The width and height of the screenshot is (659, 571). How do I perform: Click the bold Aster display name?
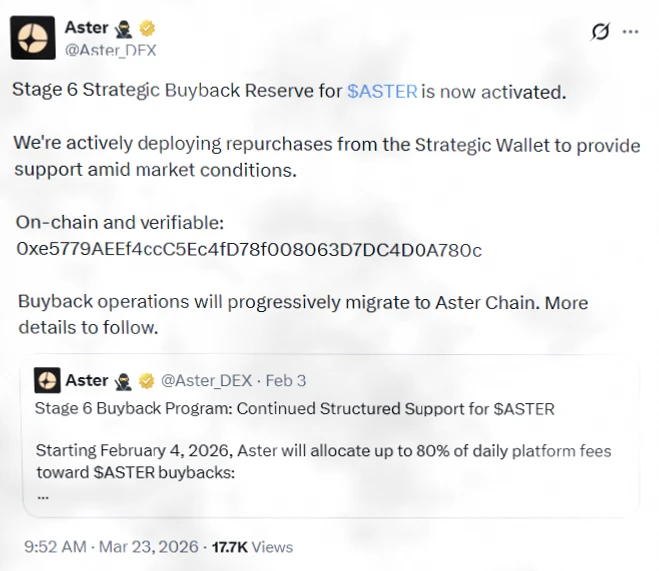click(x=86, y=27)
